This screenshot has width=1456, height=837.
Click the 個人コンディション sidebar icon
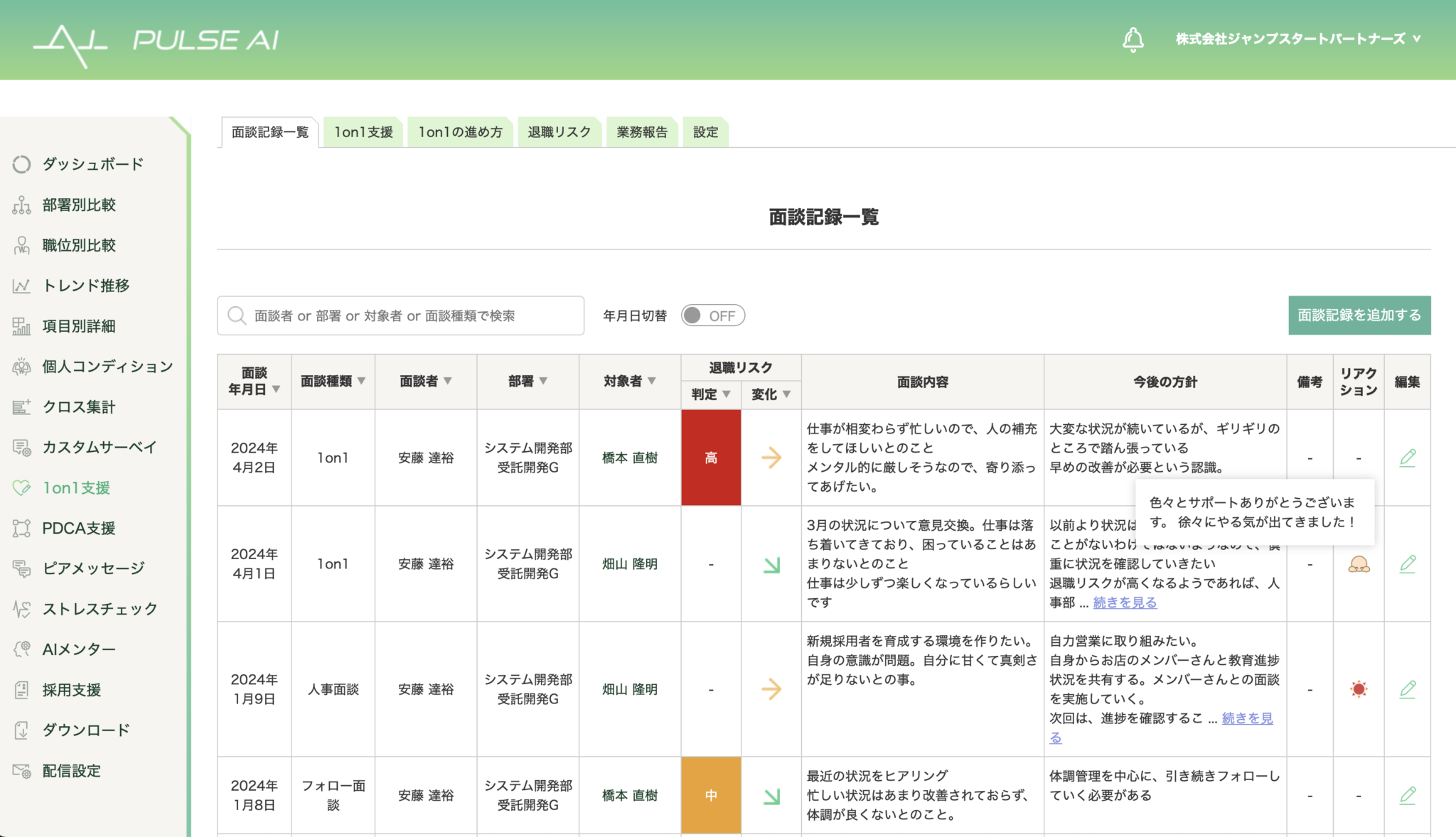click(x=22, y=367)
